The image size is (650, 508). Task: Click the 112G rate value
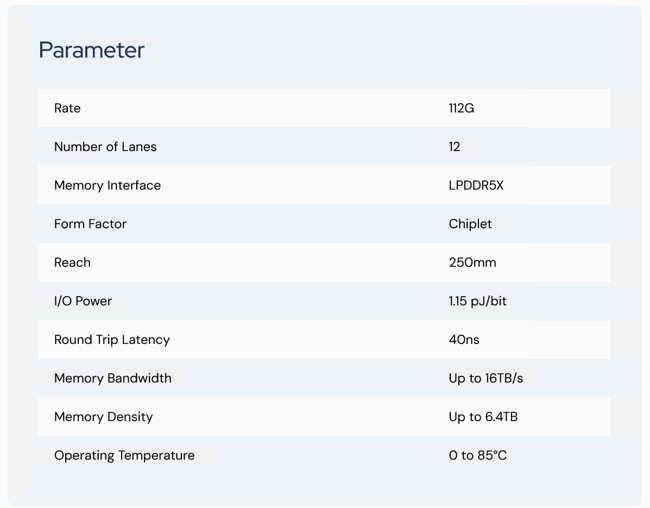(461, 108)
